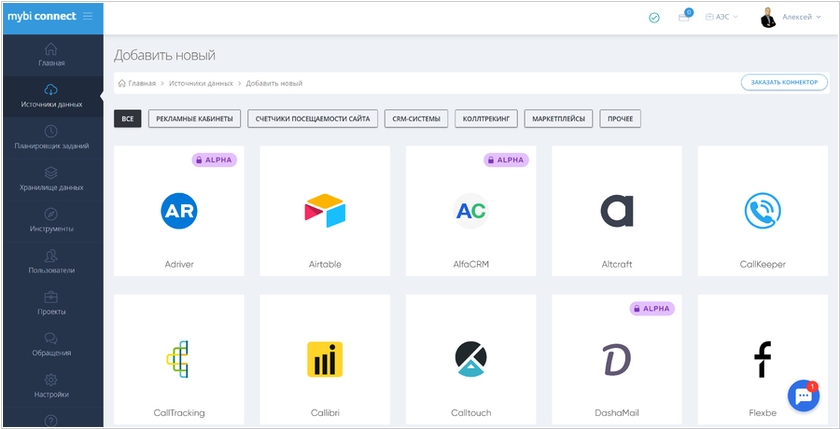Select the Callibri yellow chart logo

[x=325, y=359]
